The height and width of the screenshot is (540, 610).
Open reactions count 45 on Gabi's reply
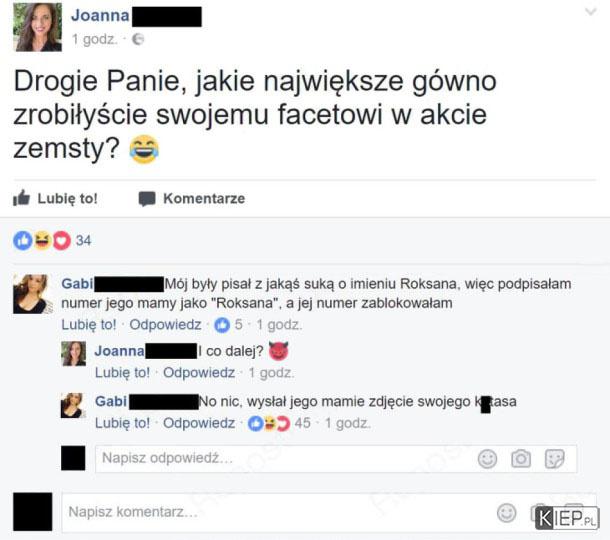click(279, 423)
